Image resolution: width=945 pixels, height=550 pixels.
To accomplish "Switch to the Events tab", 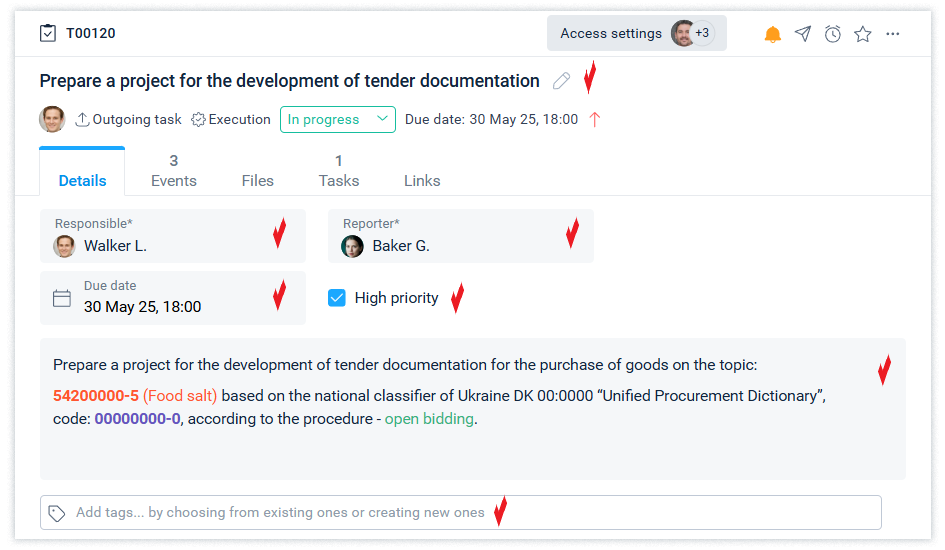I will [x=174, y=171].
